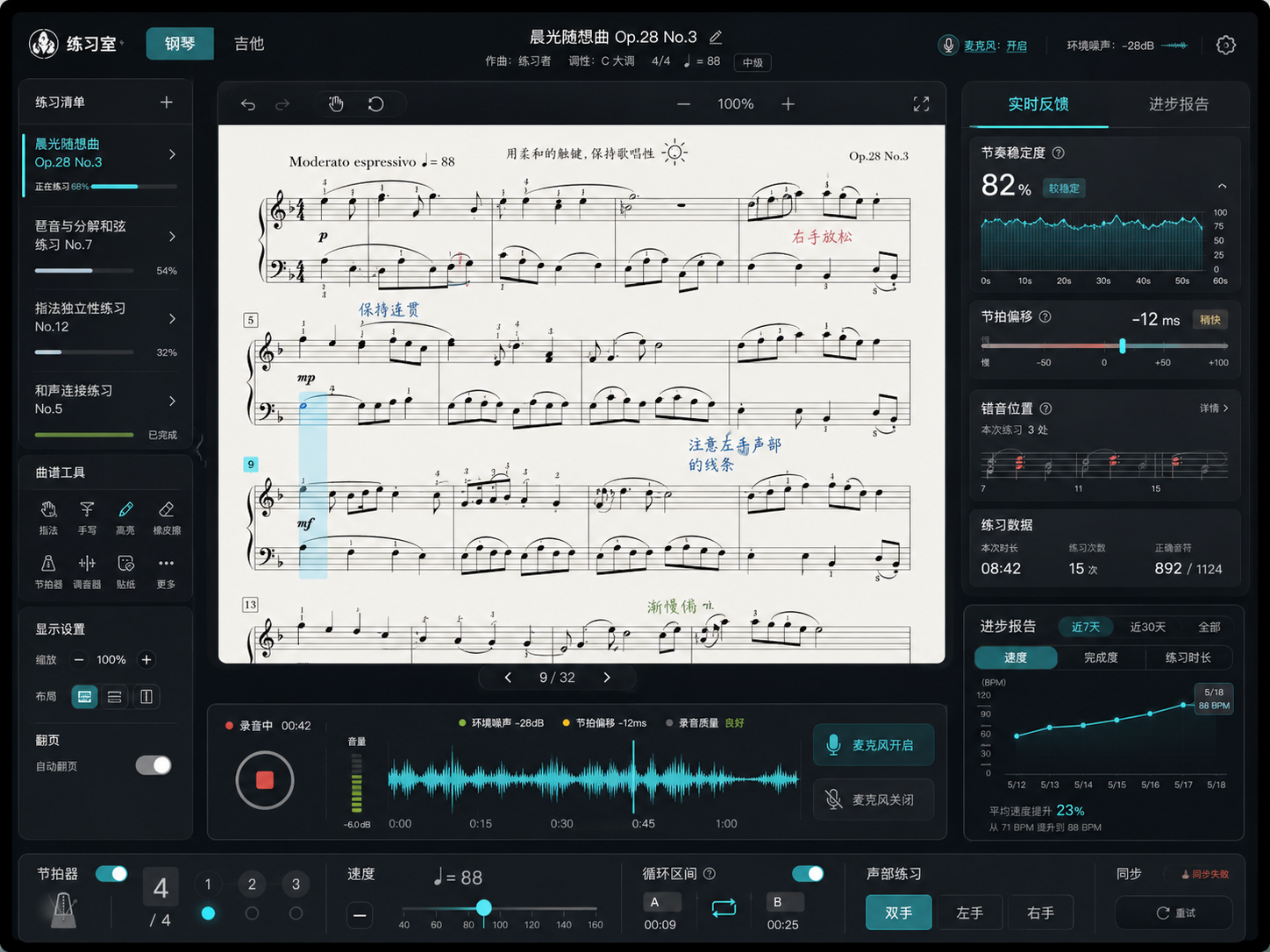The height and width of the screenshot is (952, 1270).
Task: Click 麦克风关闭 button
Action: coord(872,799)
